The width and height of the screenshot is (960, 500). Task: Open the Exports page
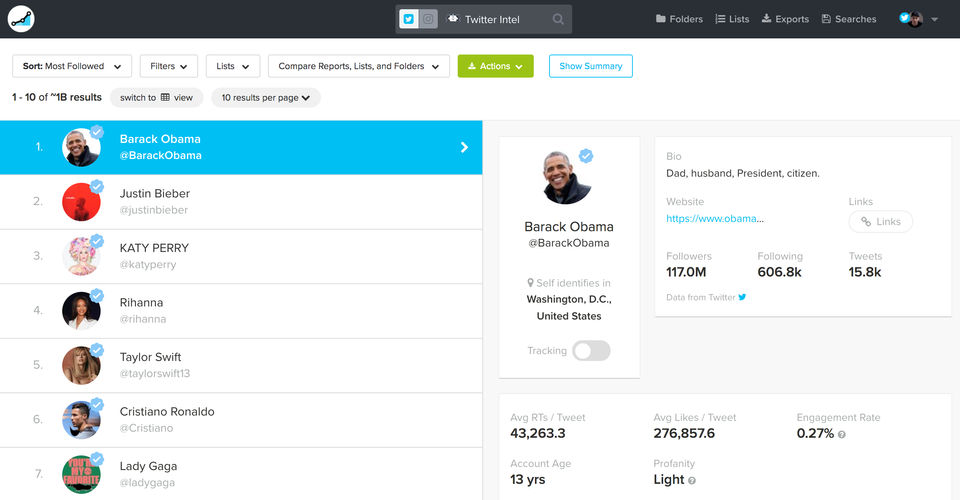click(785, 19)
